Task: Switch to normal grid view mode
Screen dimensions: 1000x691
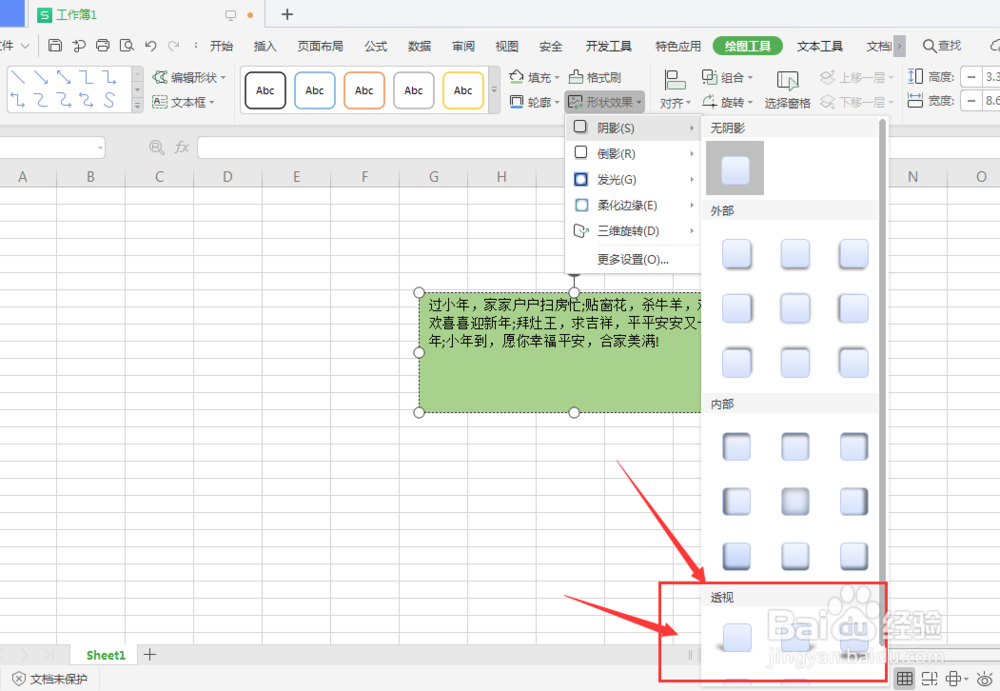Action: click(904, 678)
